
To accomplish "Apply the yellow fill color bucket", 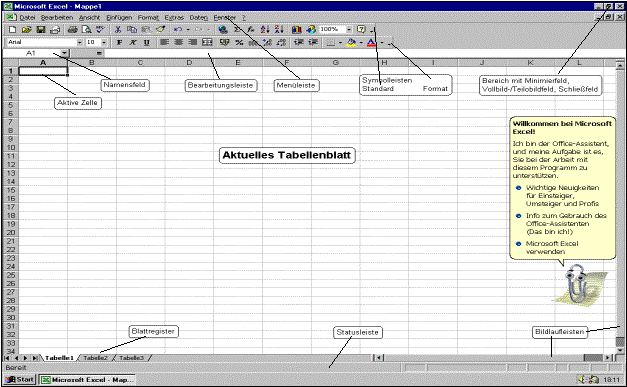I will tap(351, 42).
